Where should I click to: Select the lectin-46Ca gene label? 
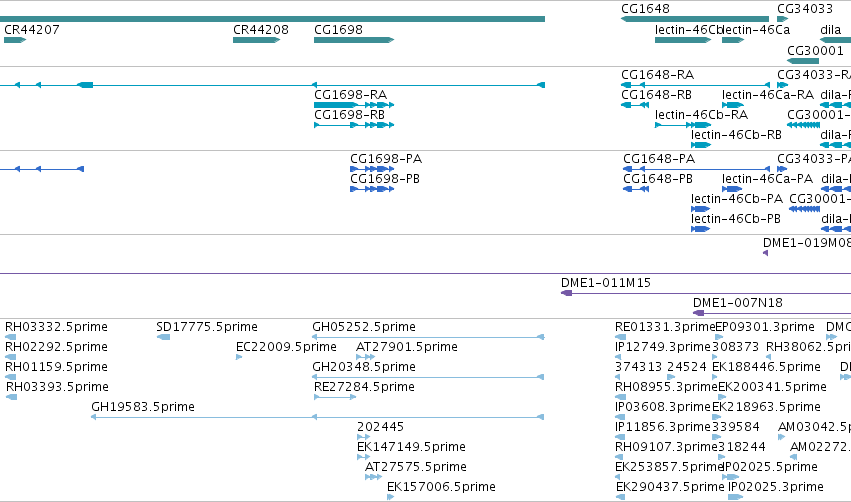pyautogui.click(x=756, y=30)
